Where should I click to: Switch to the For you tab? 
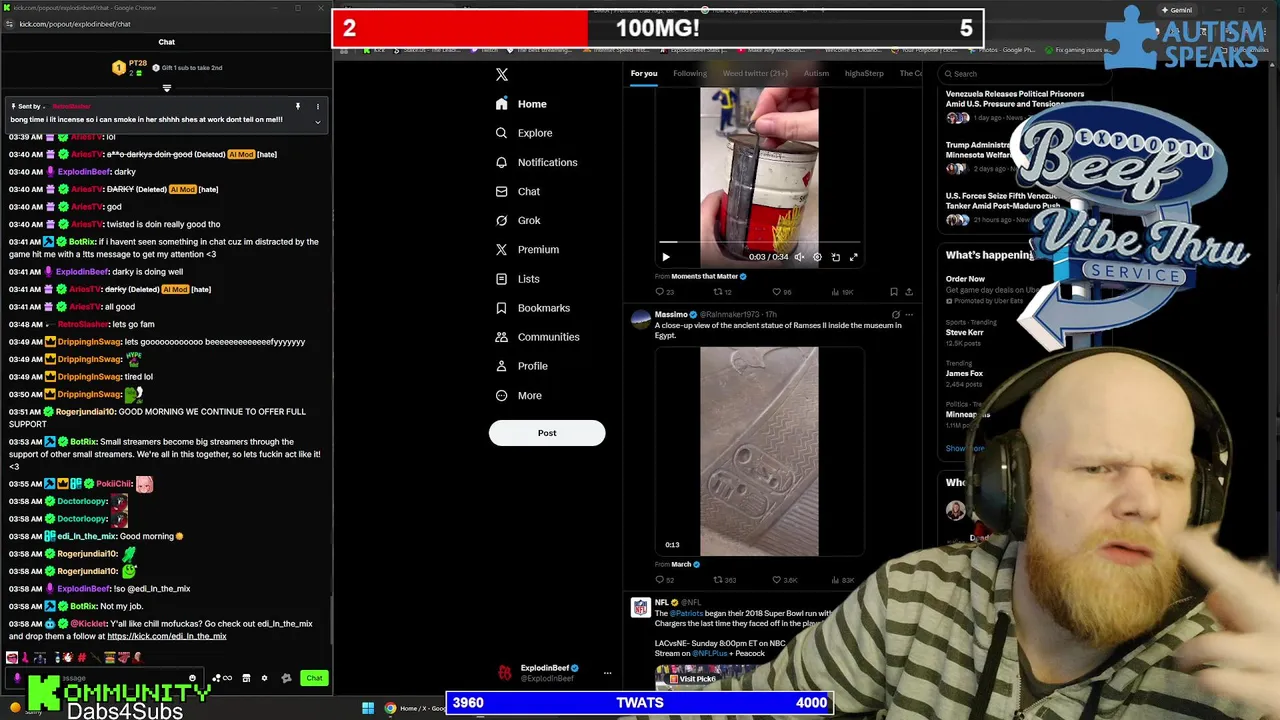pyautogui.click(x=644, y=73)
